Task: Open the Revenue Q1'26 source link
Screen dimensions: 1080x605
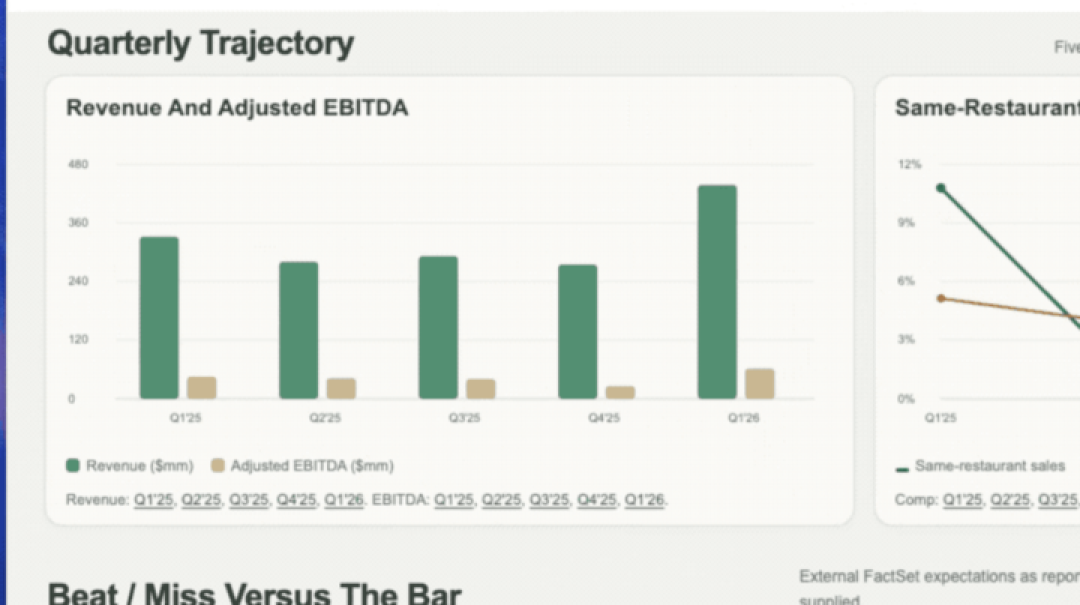Action: pyautogui.click(x=344, y=500)
